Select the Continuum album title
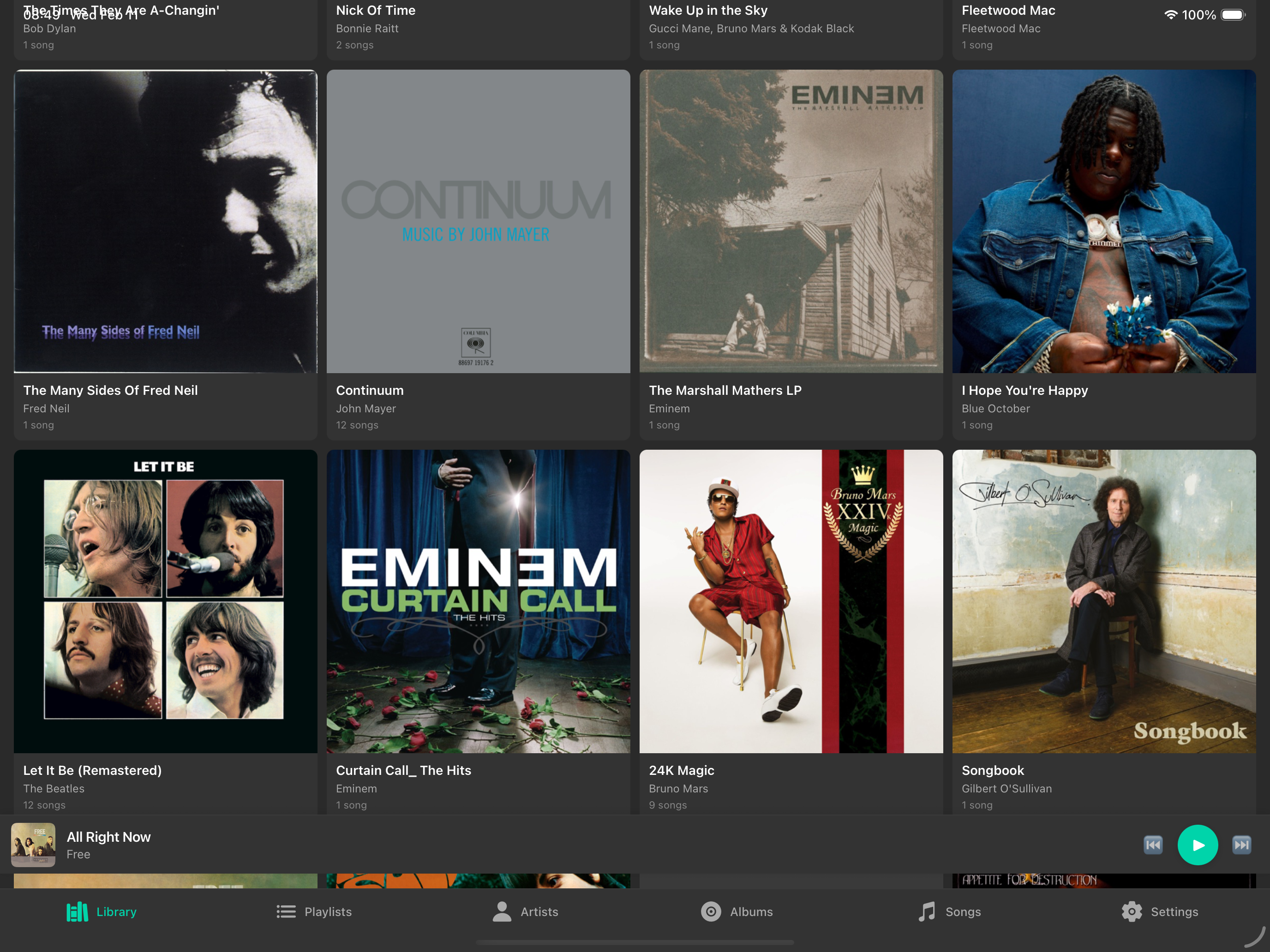Image resolution: width=1270 pixels, height=952 pixels. coord(370,390)
